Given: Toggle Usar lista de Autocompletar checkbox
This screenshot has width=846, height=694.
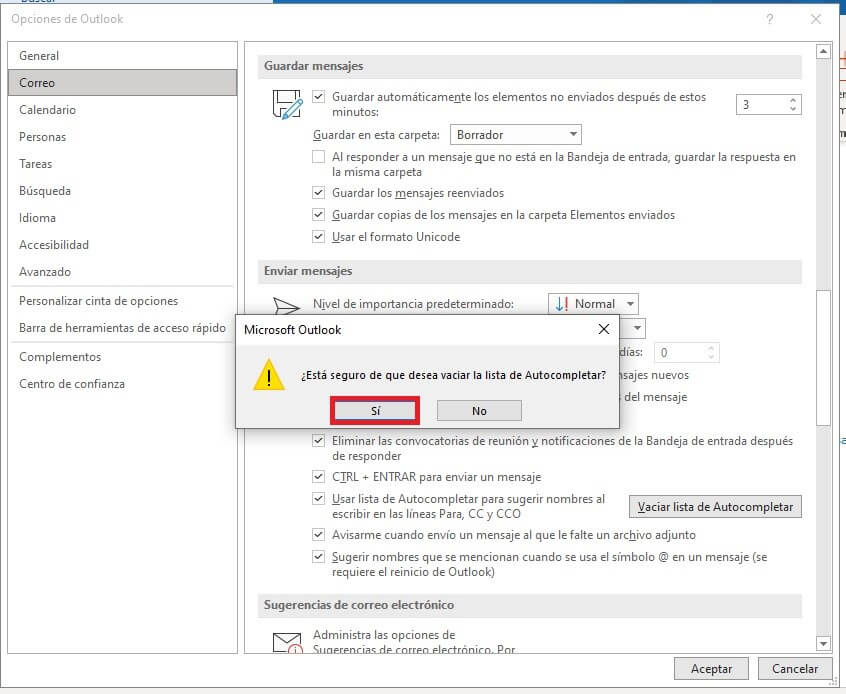Looking at the screenshot, I should 318,499.
